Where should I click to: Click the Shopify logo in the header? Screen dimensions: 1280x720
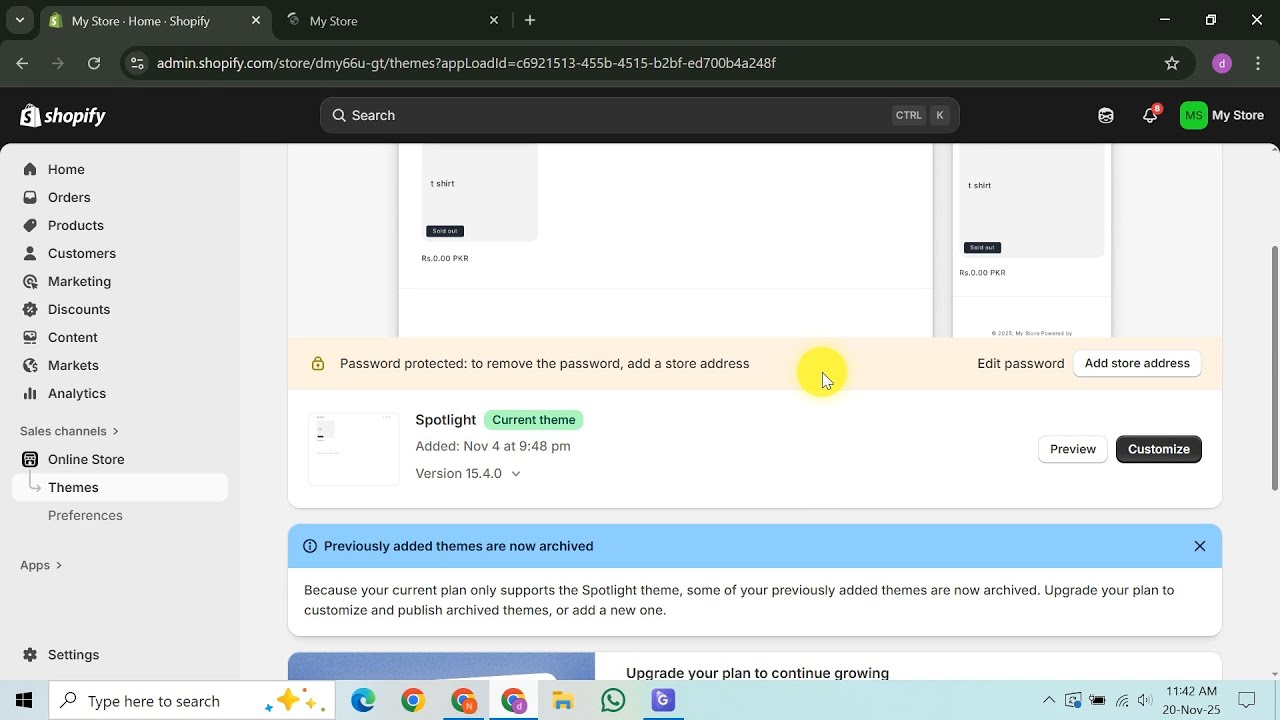[x=63, y=116]
